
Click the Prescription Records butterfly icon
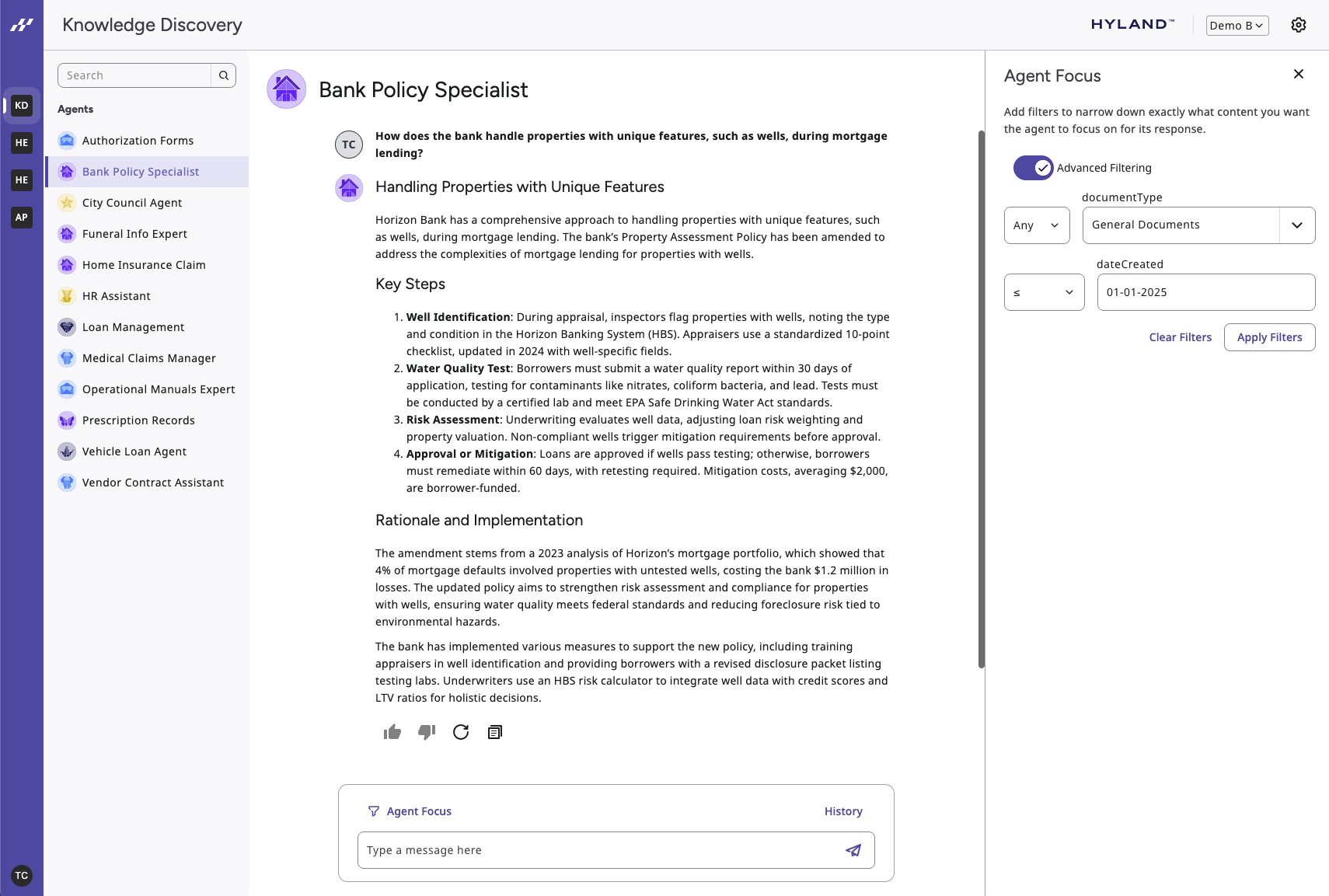pyautogui.click(x=67, y=420)
